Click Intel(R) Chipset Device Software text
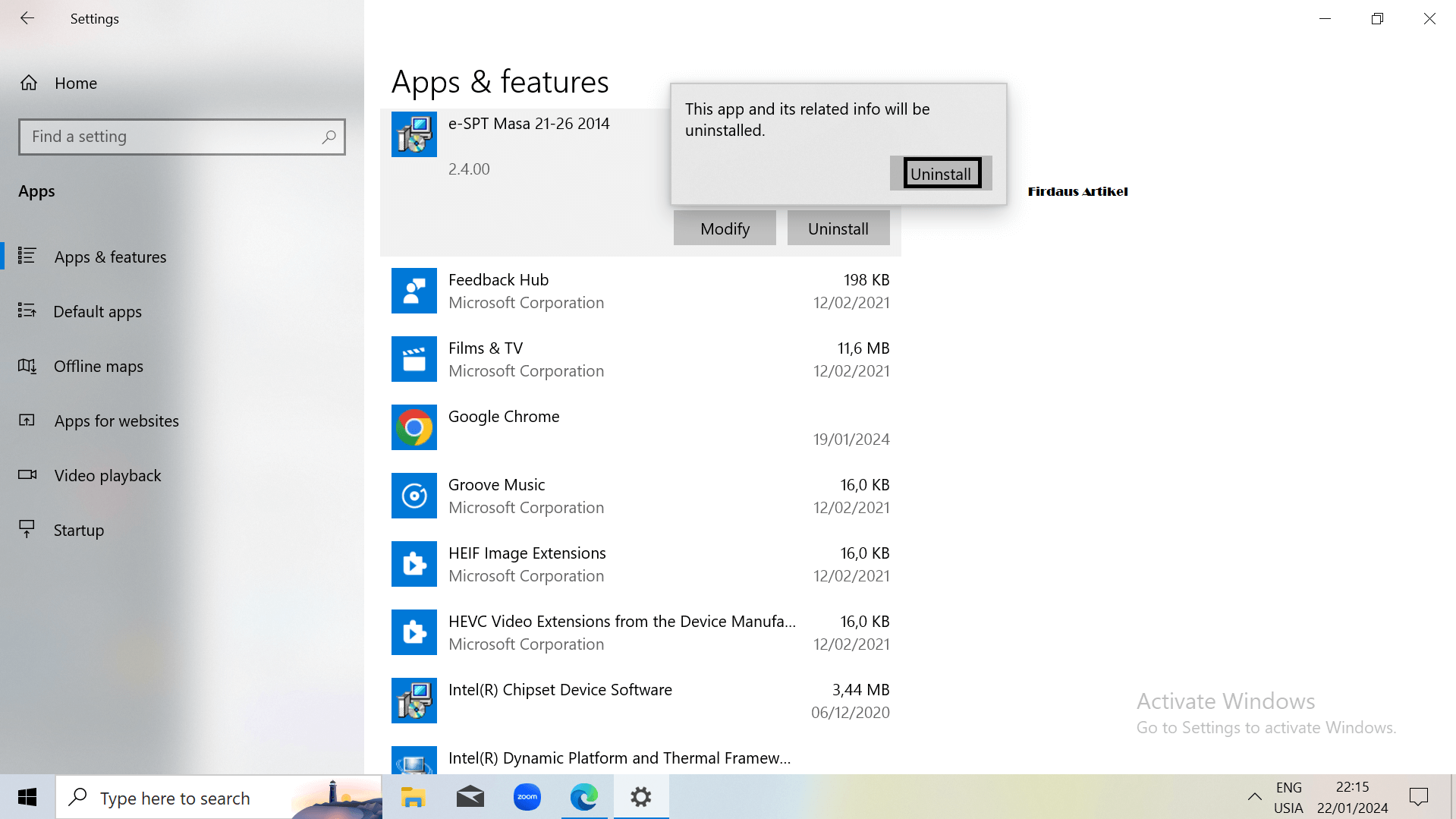Screen dimensions: 1456x819 click(560, 689)
